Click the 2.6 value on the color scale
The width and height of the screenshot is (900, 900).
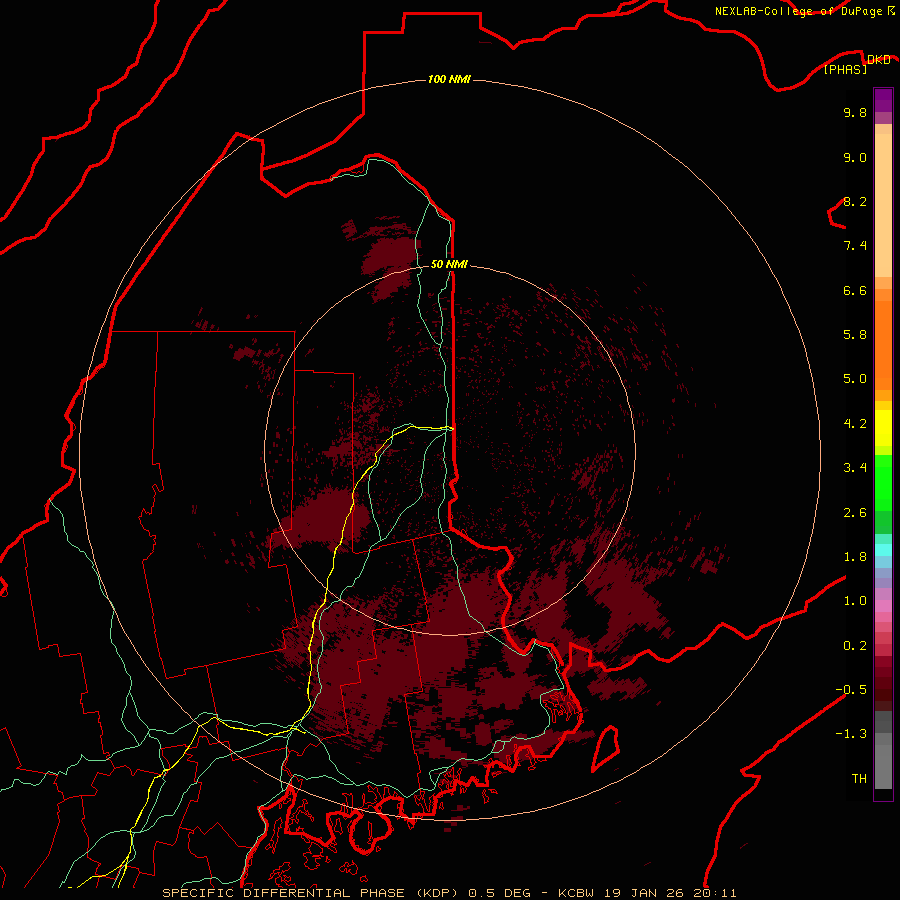click(855, 513)
